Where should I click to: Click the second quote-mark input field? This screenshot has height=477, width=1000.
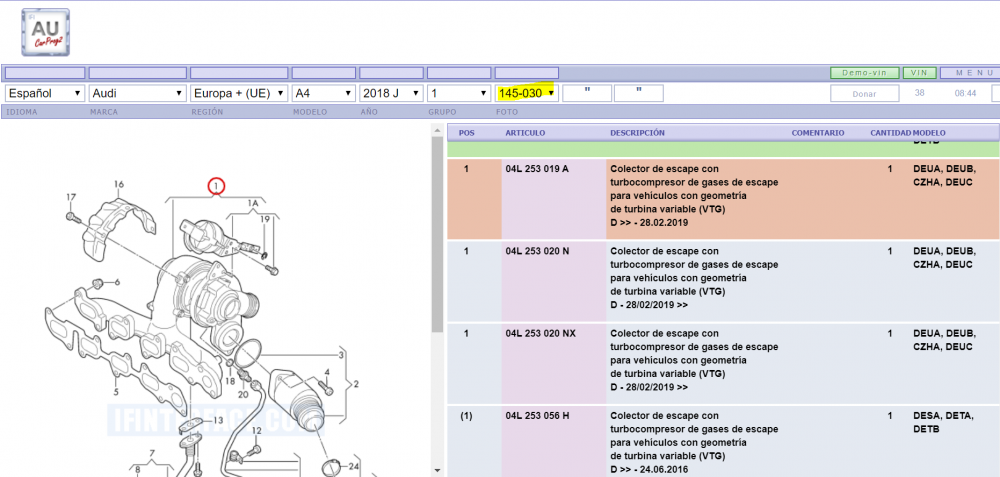click(638, 93)
